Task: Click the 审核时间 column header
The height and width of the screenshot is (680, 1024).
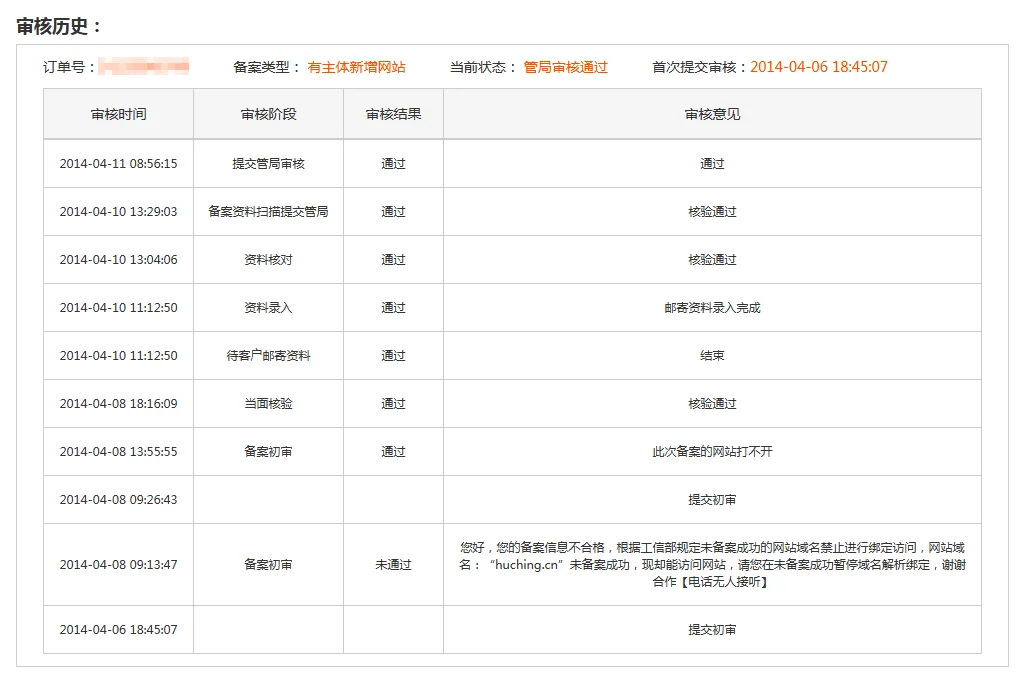Action: [118, 114]
